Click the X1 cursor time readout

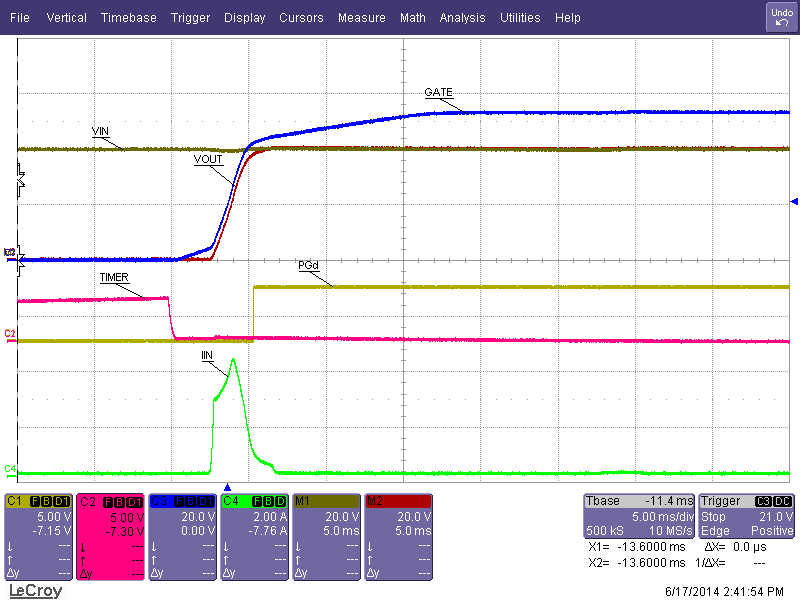click(625, 549)
